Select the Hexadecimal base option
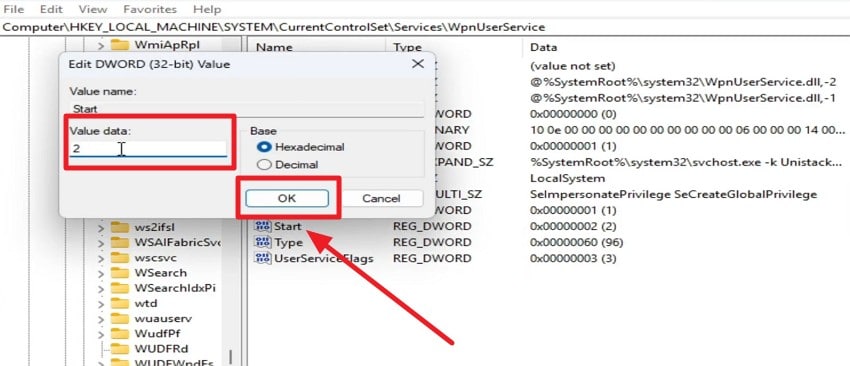The width and height of the screenshot is (850, 366). 265,147
